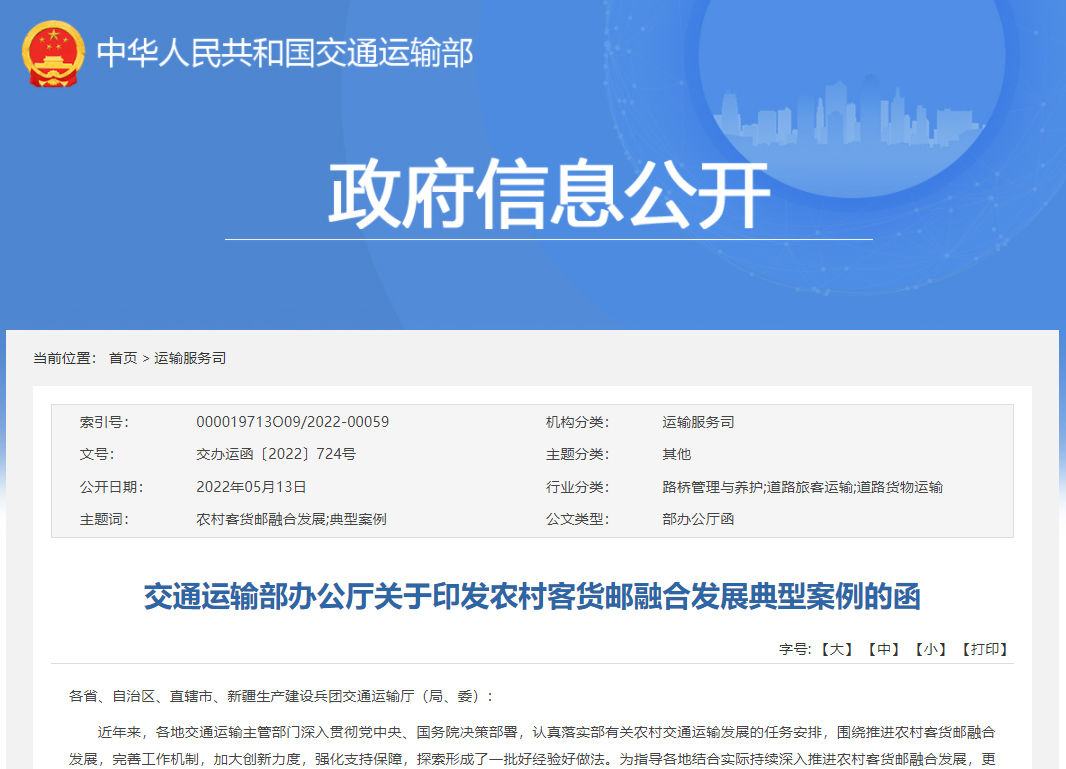Set font size to 【大】
This screenshot has height=769, width=1066.
click(837, 649)
